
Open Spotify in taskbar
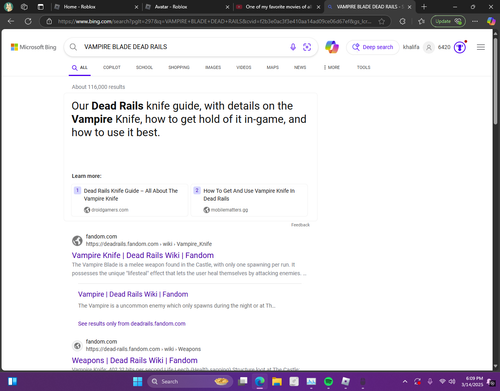(328, 381)
